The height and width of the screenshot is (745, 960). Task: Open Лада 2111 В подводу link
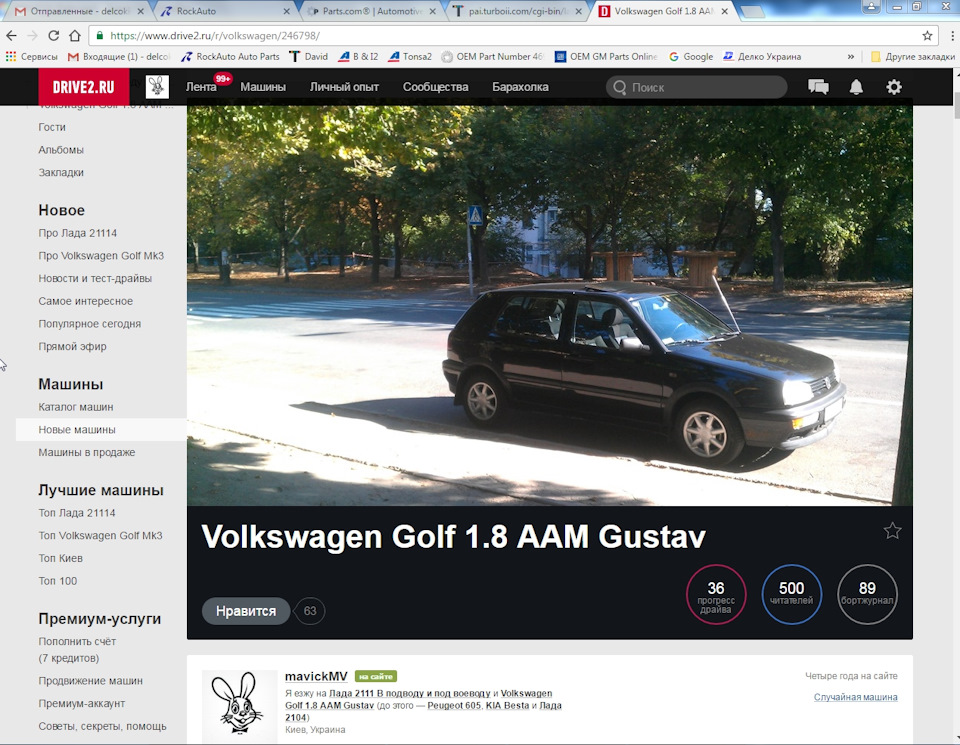(410, 694)
